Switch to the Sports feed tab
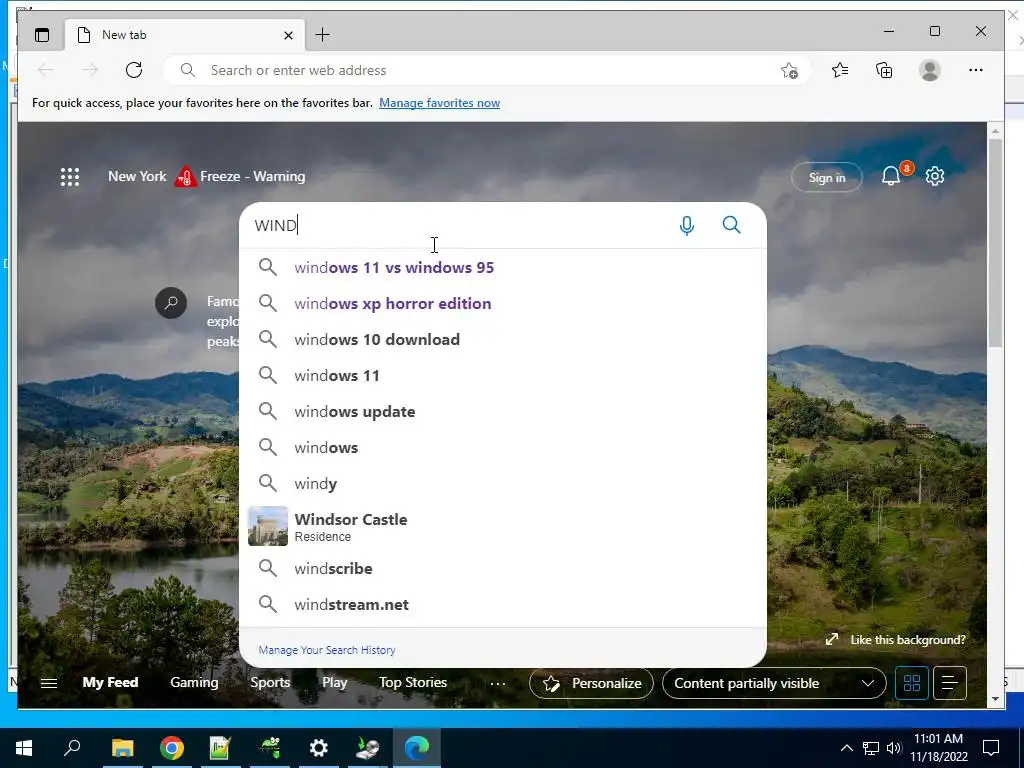Image resolution: width=1024 pixels, height=768 pixels. (x=270, y=682)
